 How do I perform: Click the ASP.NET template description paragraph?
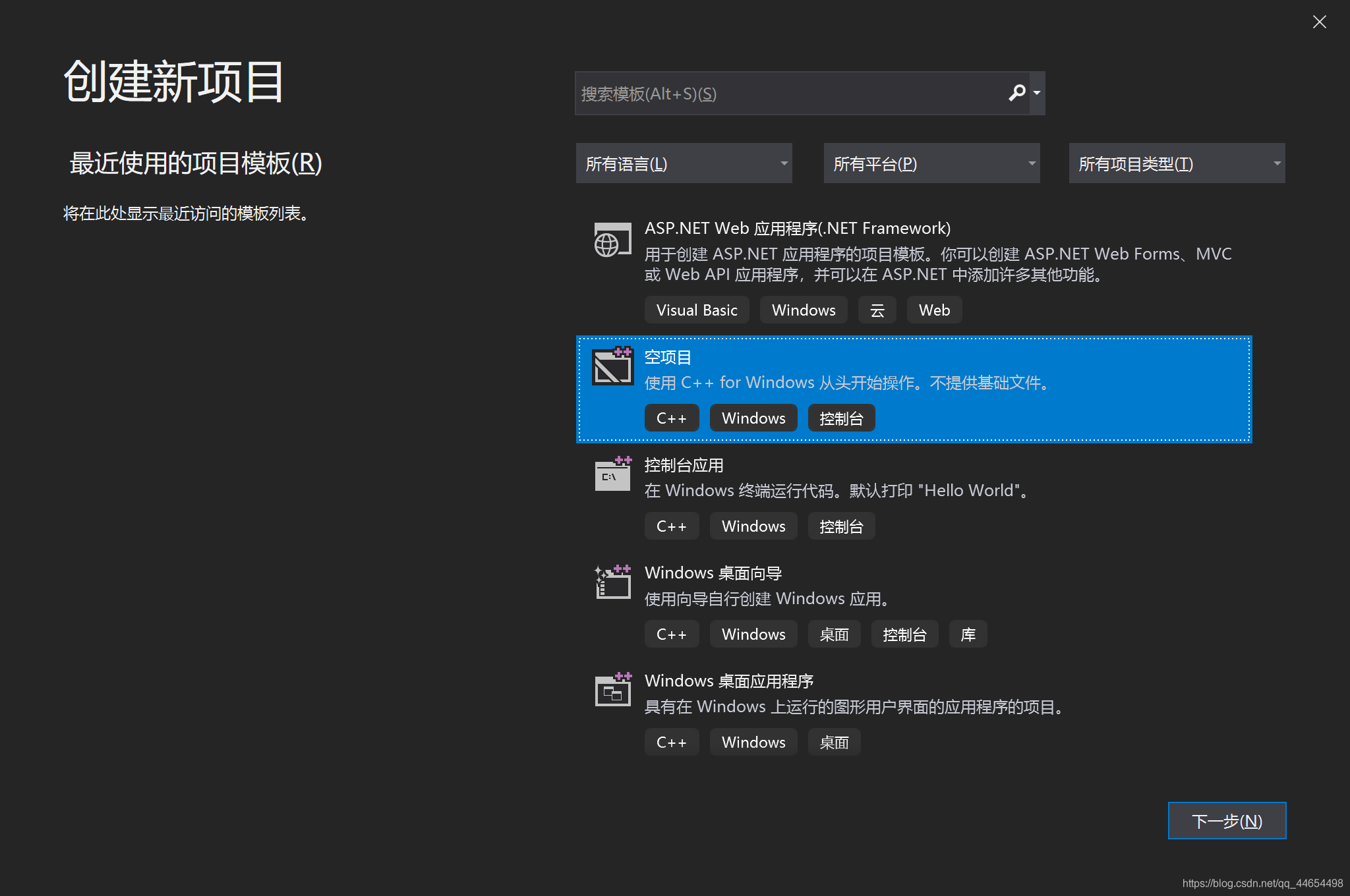[x=938, y=264]
